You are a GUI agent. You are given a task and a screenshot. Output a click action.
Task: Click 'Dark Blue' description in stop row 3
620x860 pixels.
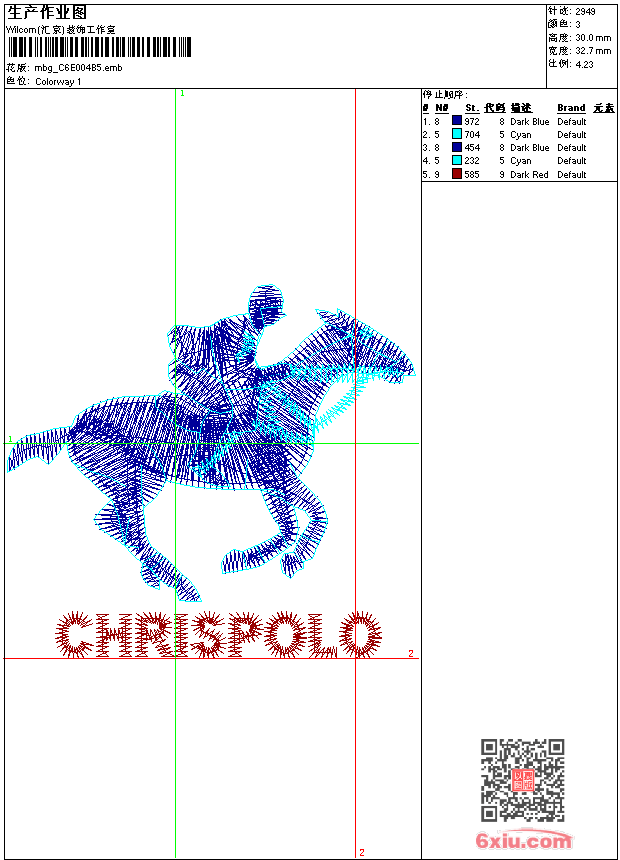[x=529, y=148]
